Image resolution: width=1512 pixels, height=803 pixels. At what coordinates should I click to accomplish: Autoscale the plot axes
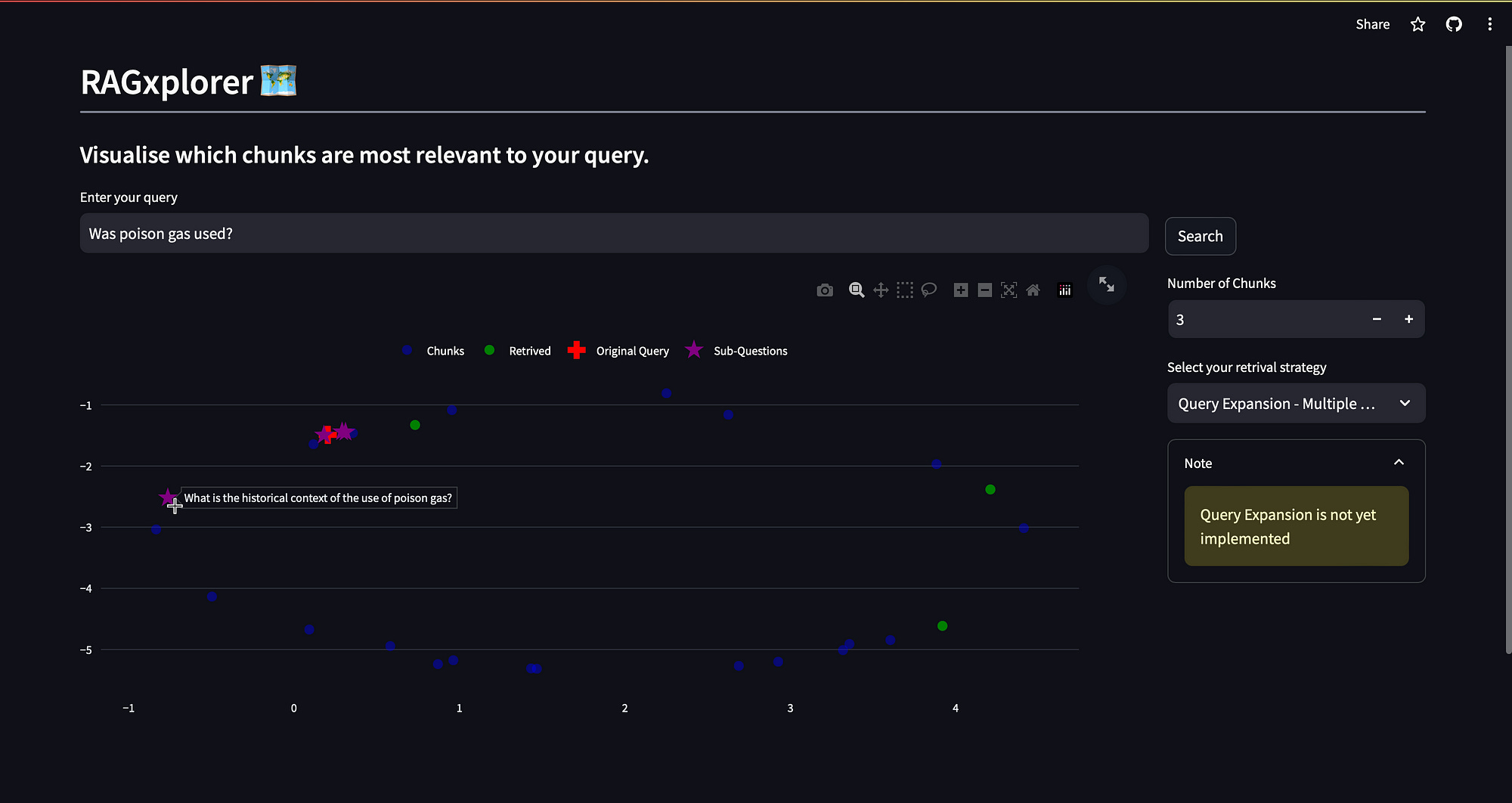(x=1009, y=290)
